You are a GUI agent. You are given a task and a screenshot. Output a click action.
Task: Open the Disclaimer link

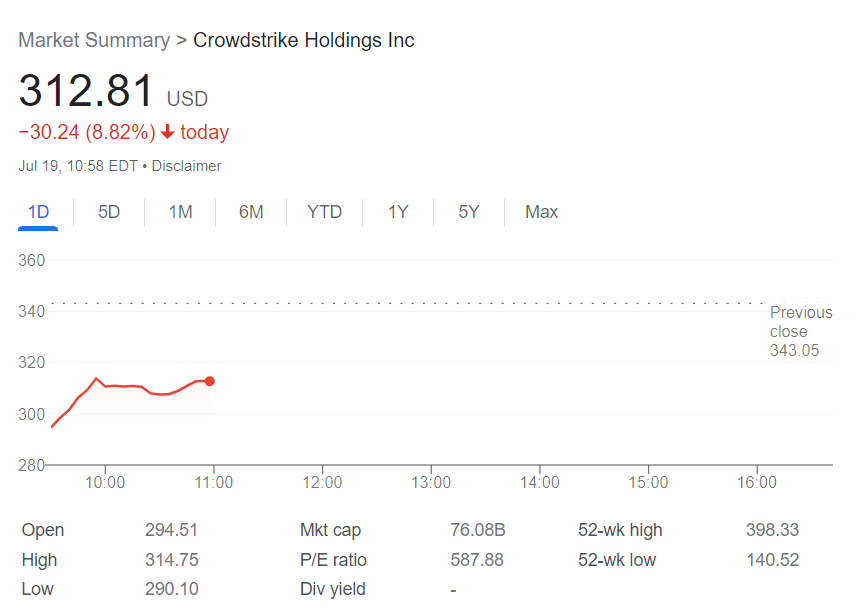[x=186, y=166]
